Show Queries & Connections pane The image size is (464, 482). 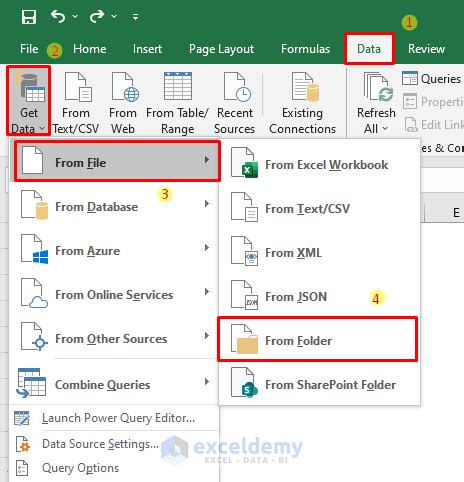(x=432, y=79)
